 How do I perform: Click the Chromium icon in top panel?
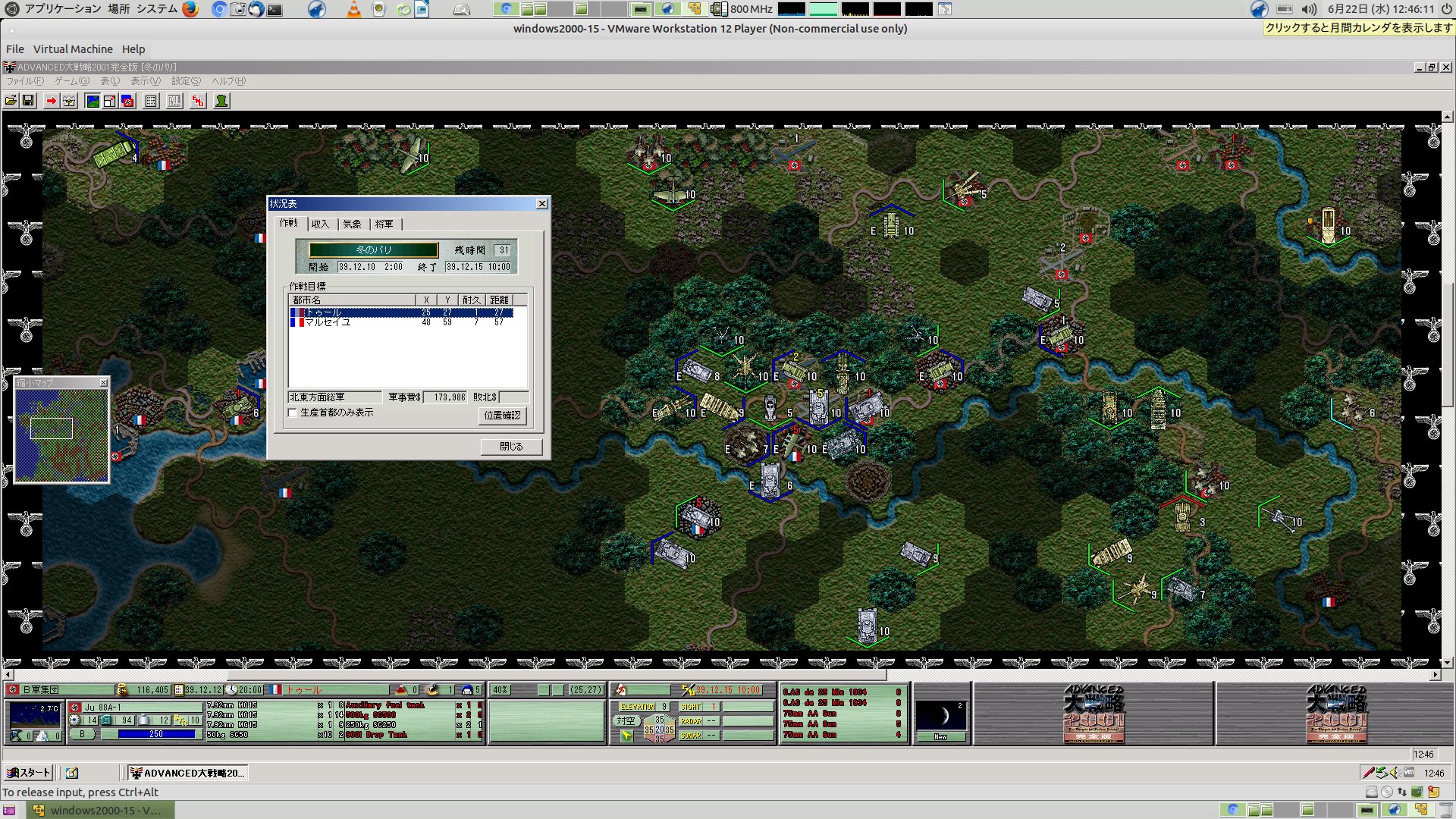point(218,9)
